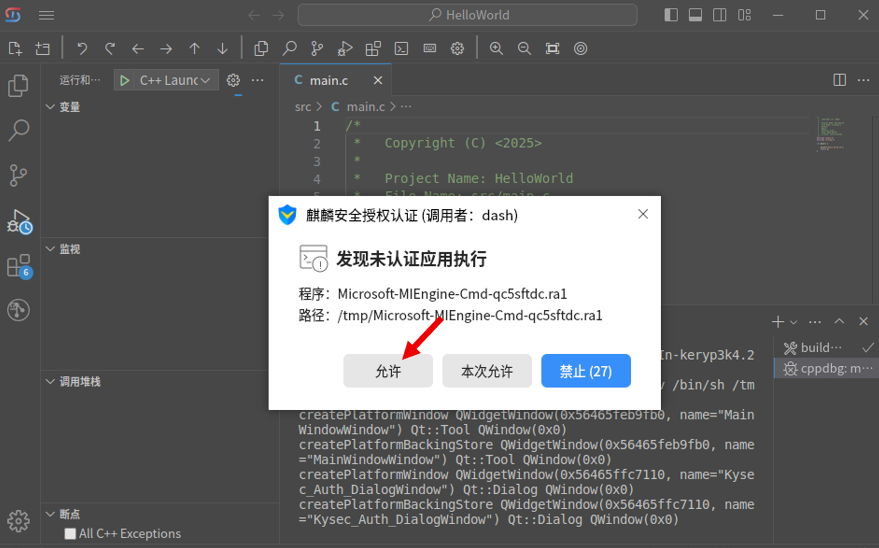This screenshot has height=548, width=879.
Task: Open launch.json via debug gear icon
Action: (x=233, y=81)
